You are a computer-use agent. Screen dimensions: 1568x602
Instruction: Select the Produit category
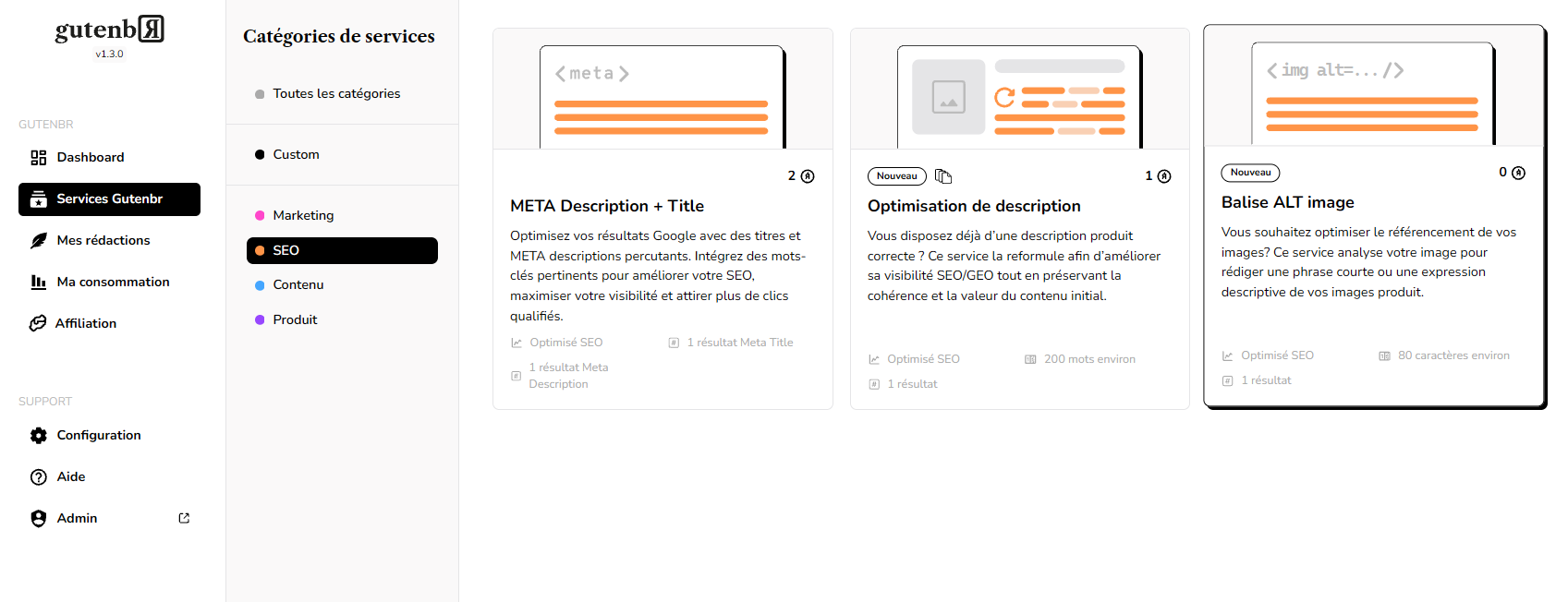coord(295,319)
